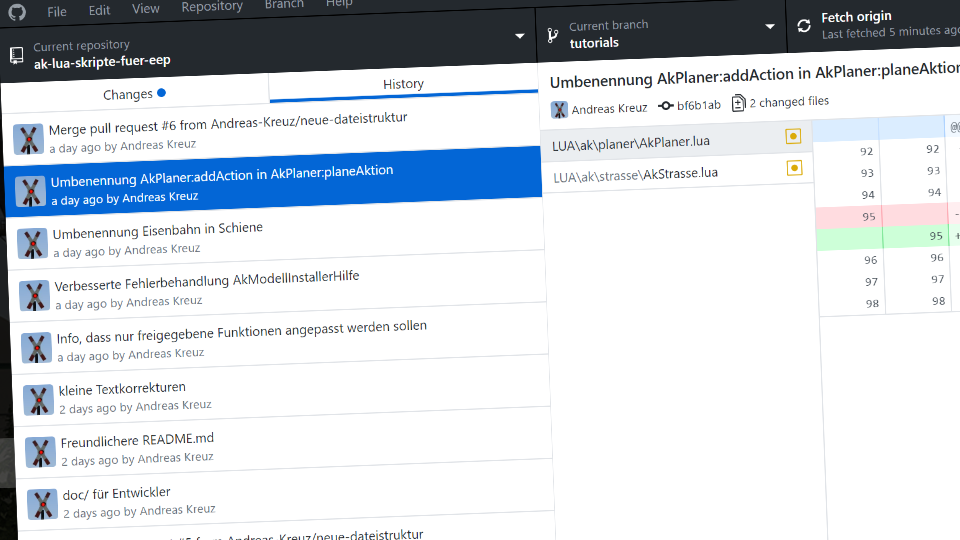Click the repository icon beside Current repository
Viewport: 960px width, 540px height.
[16, 55]
